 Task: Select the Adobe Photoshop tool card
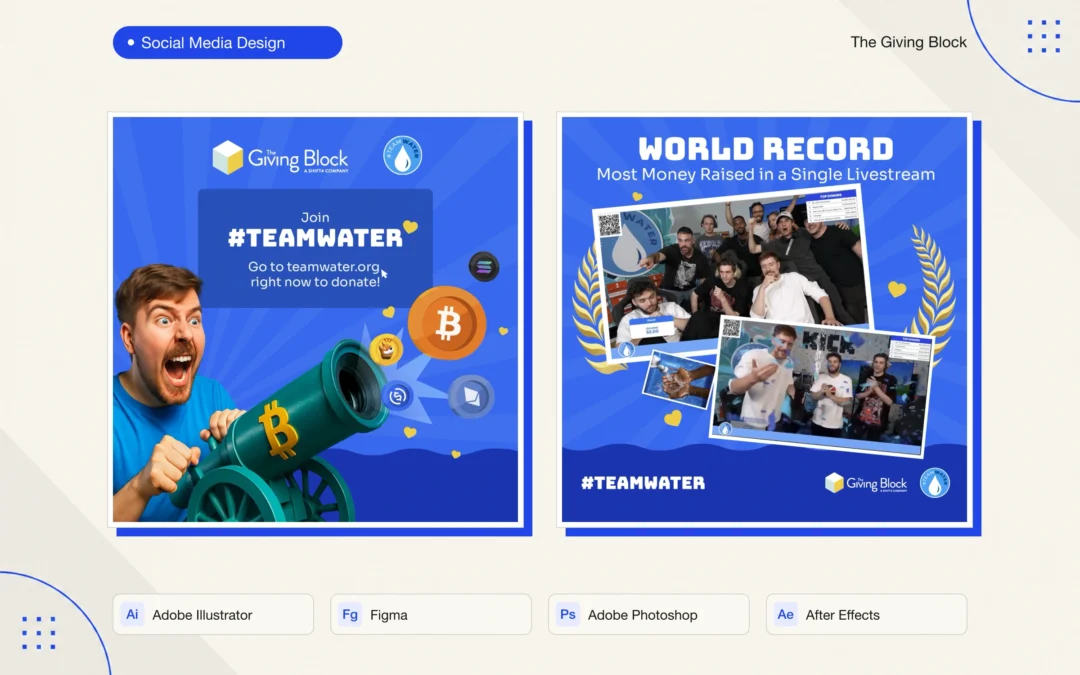[648, 614]
